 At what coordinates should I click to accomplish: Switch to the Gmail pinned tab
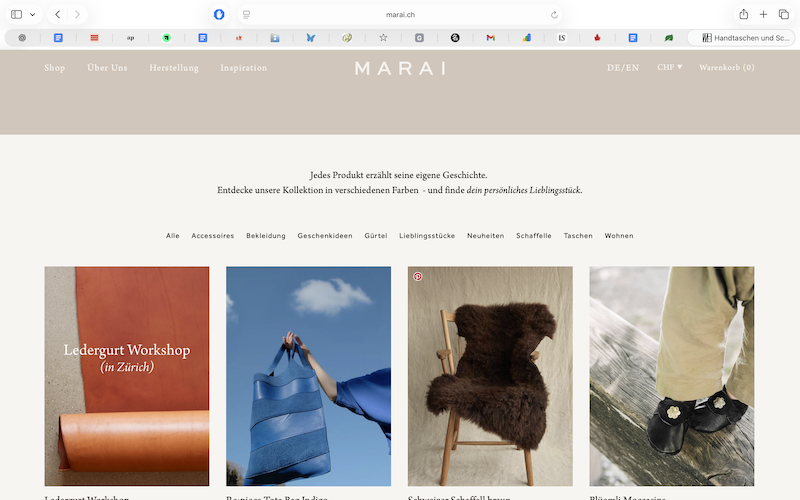[491, 38]
